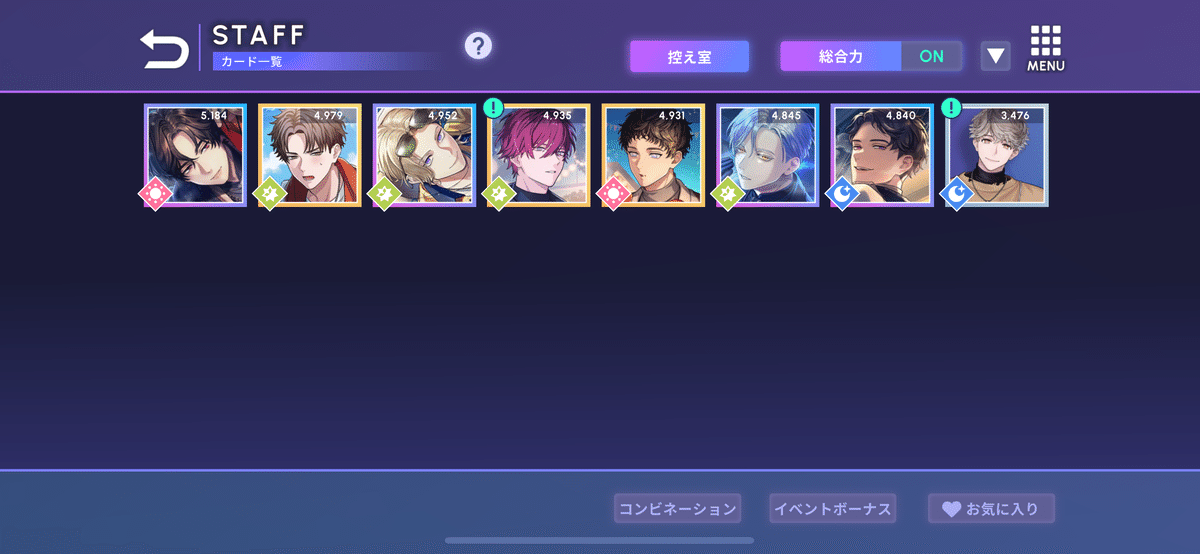Image resolution: width=1200 pixels, height=554 pixels.
Task: Open the 総合力 sort selector
Action: coord(841,56)
